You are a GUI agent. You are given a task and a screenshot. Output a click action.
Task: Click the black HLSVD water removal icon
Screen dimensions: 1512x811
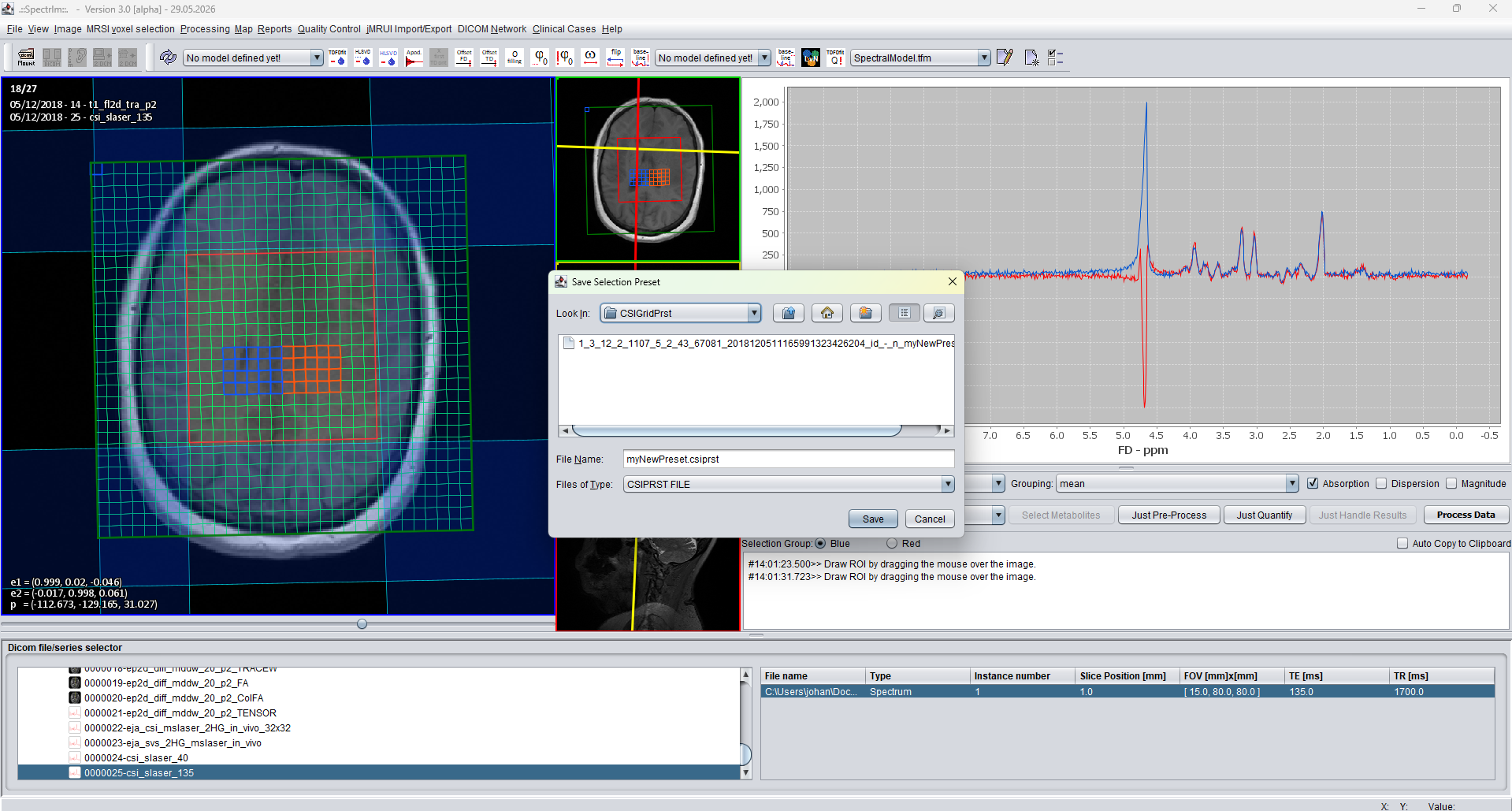[x=362, y=58]
